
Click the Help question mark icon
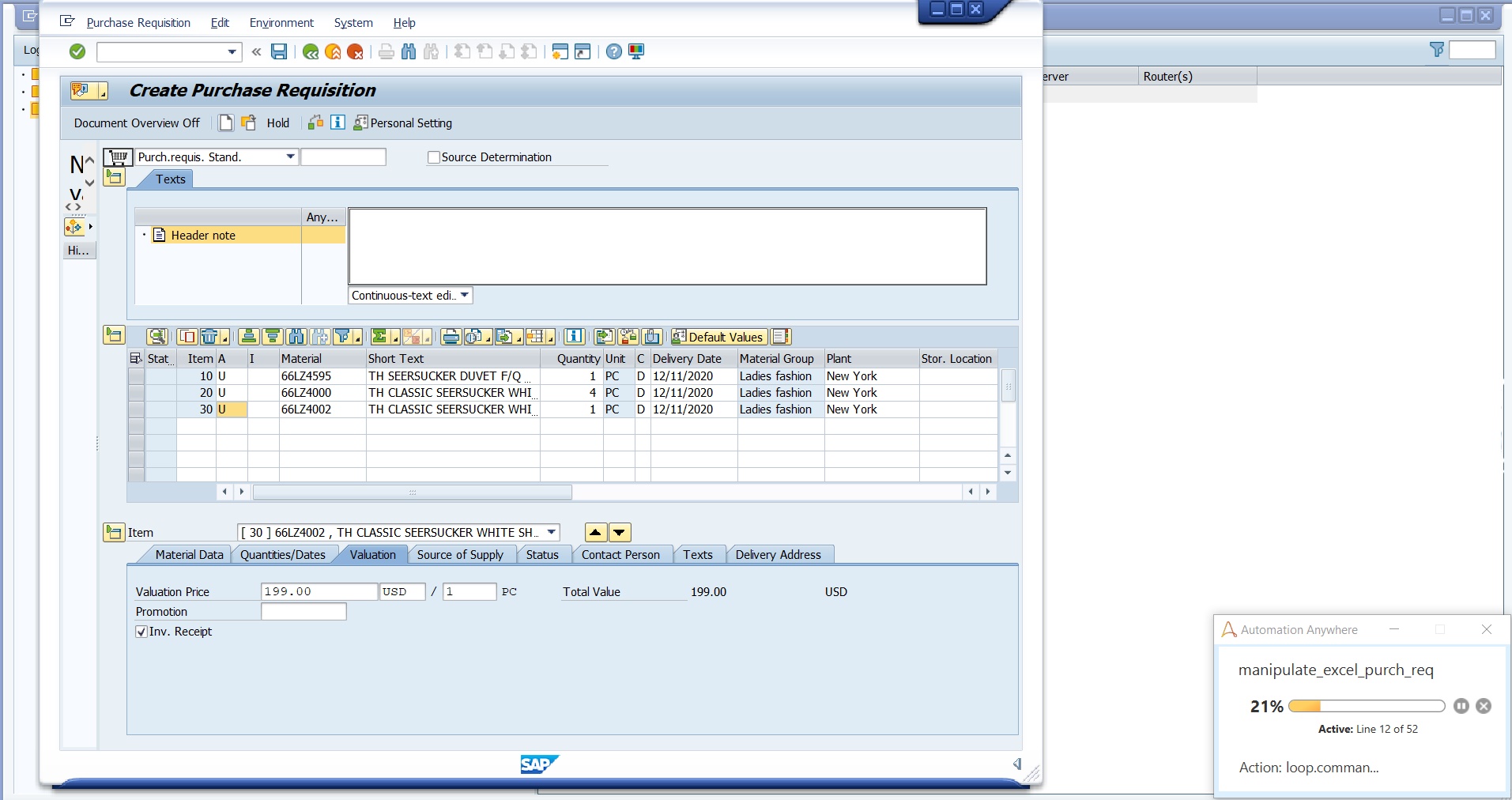tap(613, 52)
